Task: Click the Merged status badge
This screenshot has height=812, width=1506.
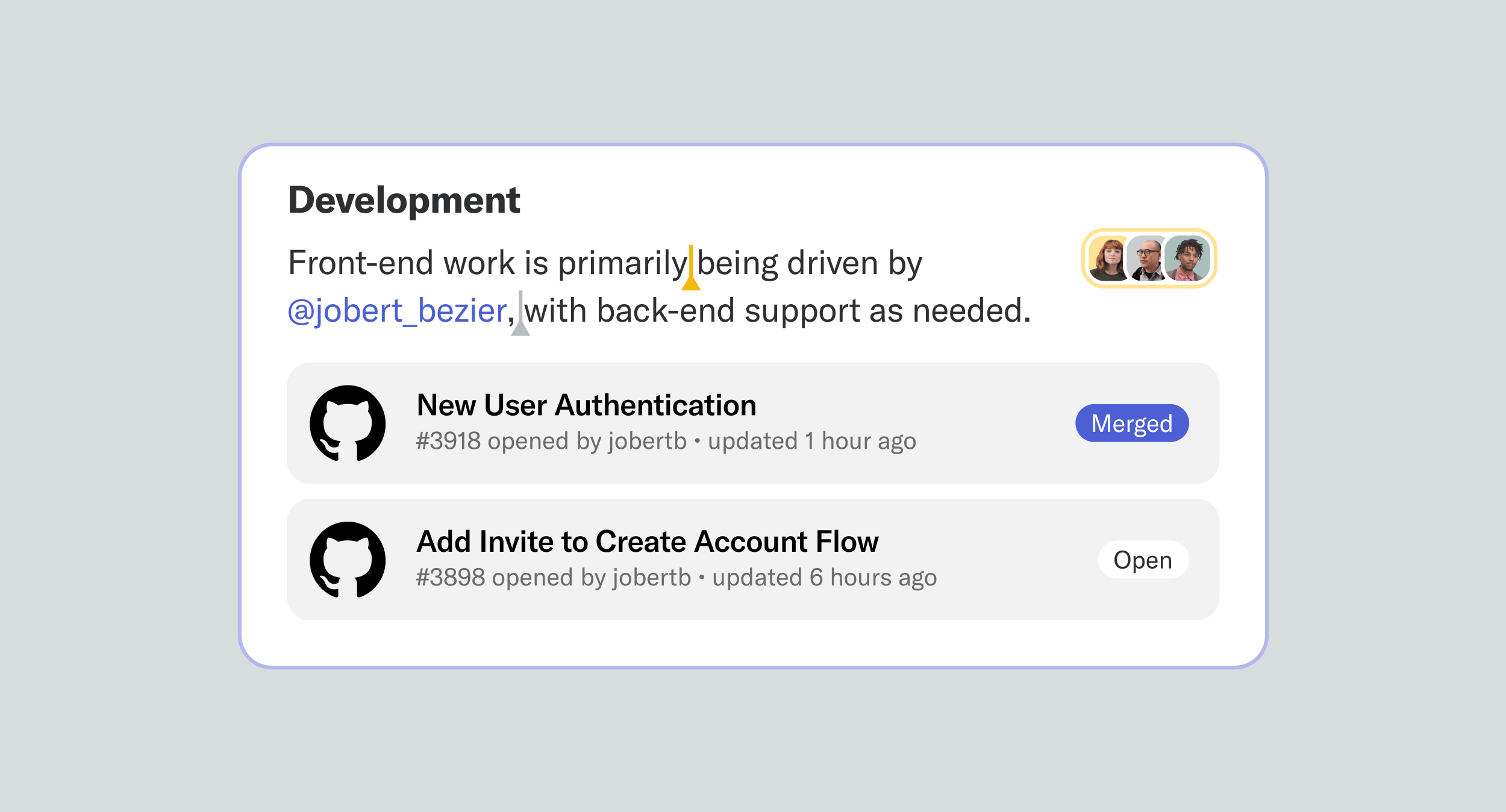Action: pos(1132,423)
